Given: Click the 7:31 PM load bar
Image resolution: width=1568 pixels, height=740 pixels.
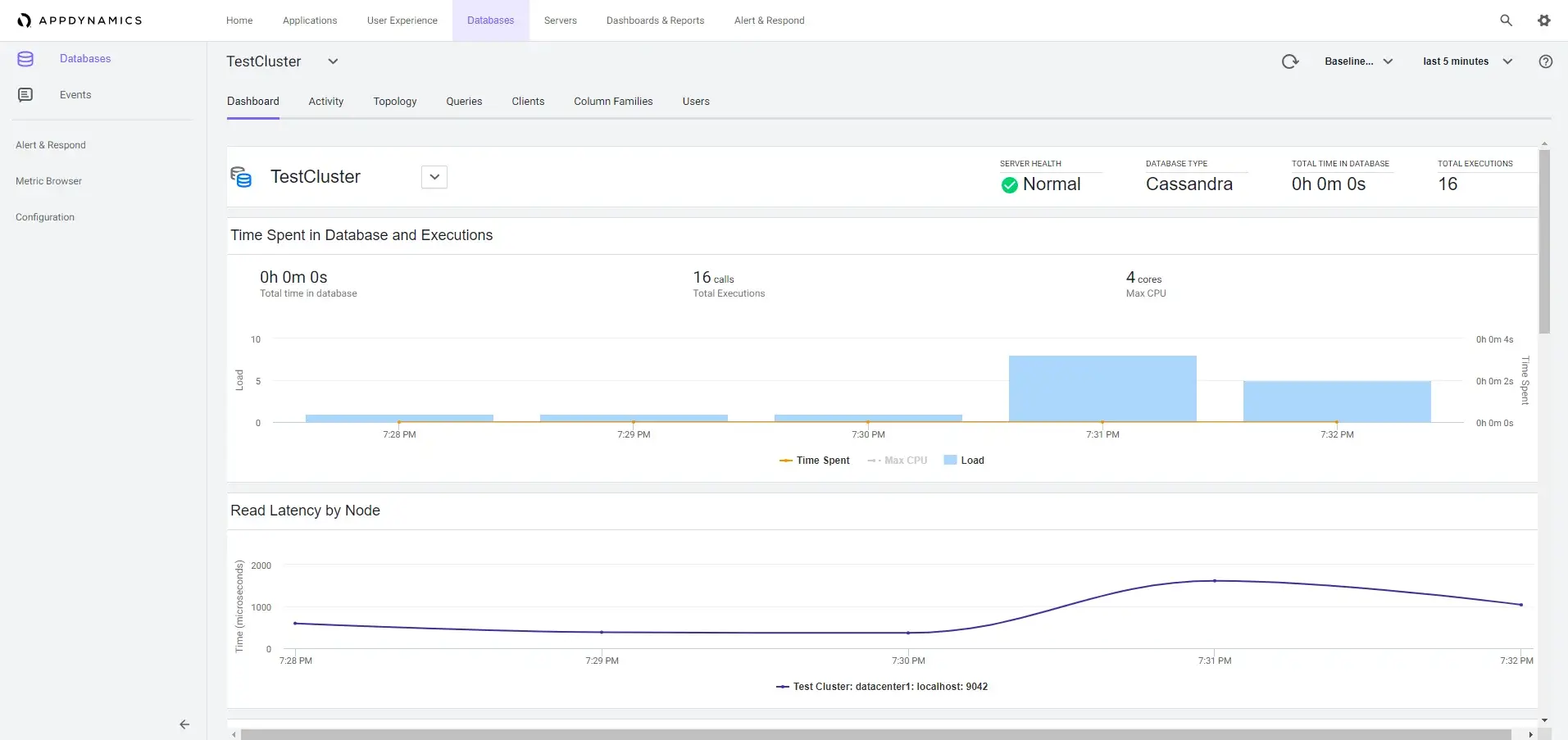Looking at the screenshot, I should [x=1102, y=389].
